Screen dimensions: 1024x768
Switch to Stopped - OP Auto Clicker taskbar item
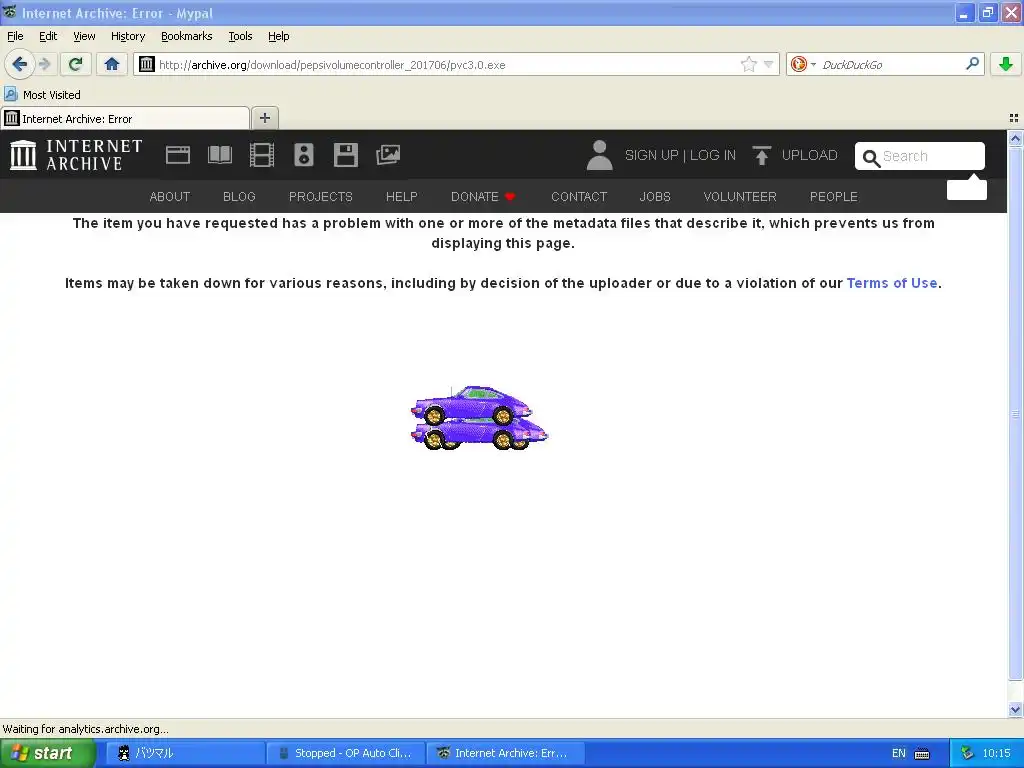[346, 753]
